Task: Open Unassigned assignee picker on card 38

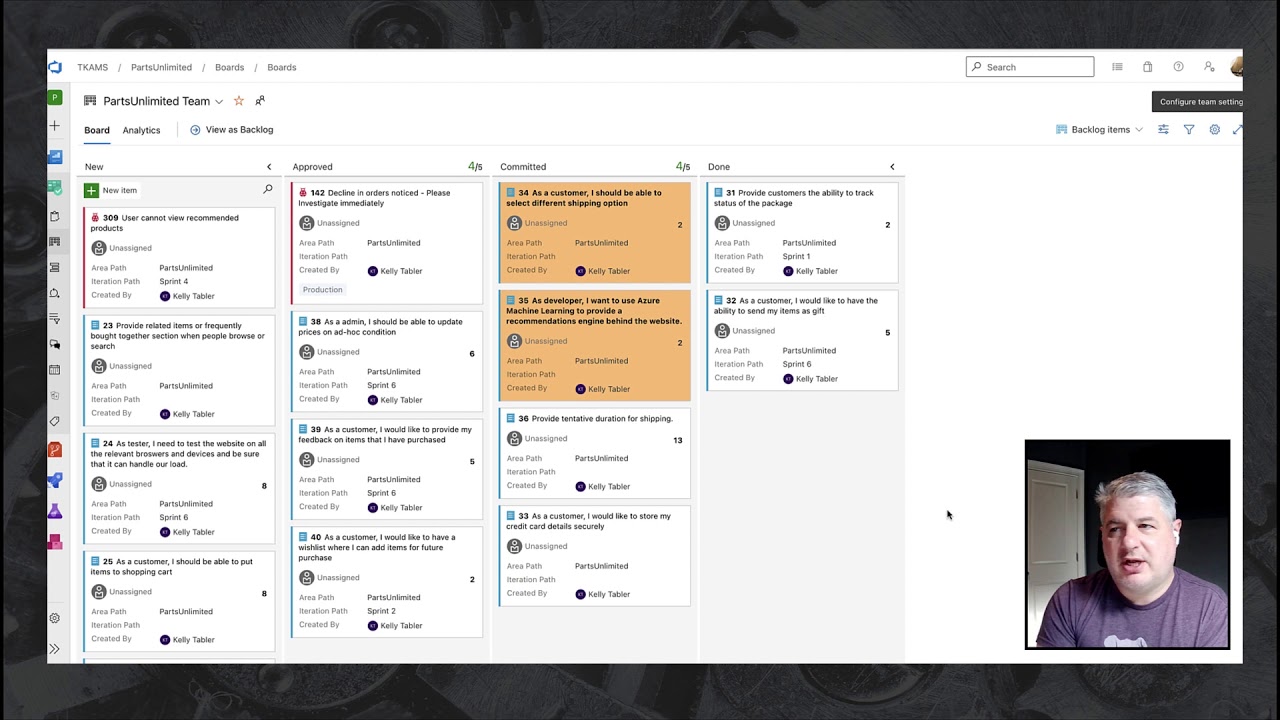Action: coord(329,352)
